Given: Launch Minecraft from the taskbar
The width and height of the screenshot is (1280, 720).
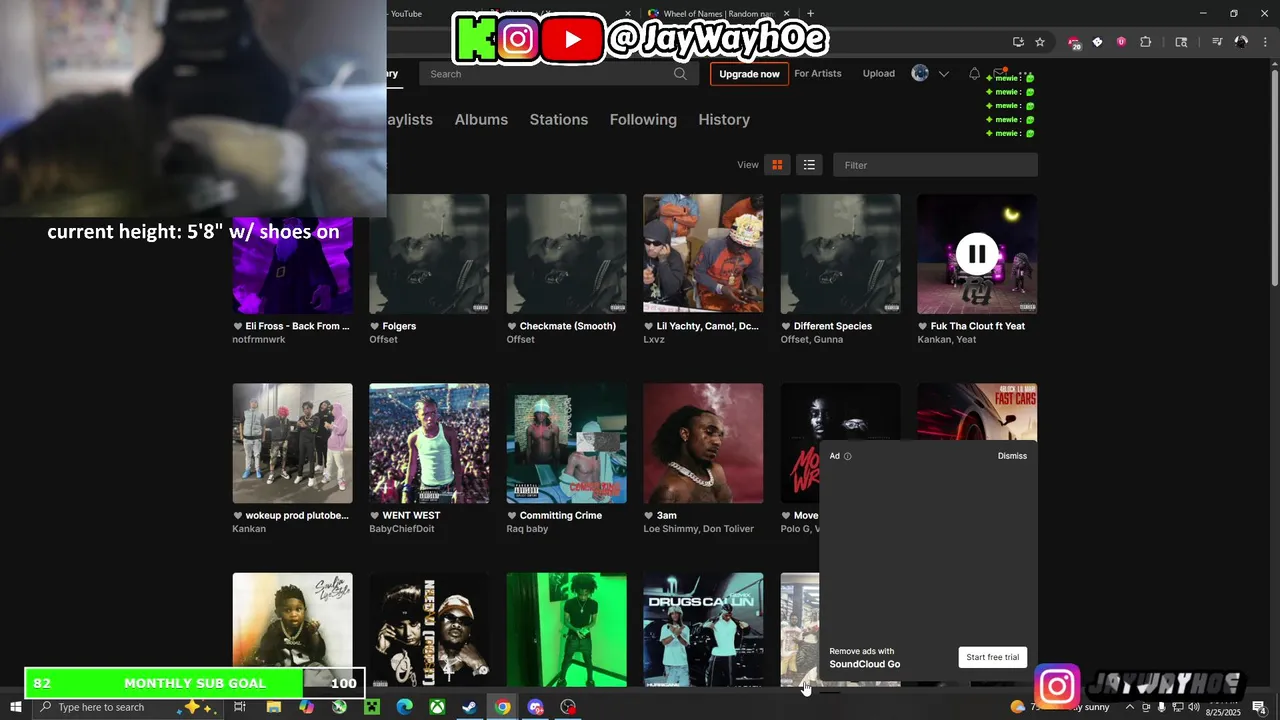Looking at the screenshot, I should (372, 707).
